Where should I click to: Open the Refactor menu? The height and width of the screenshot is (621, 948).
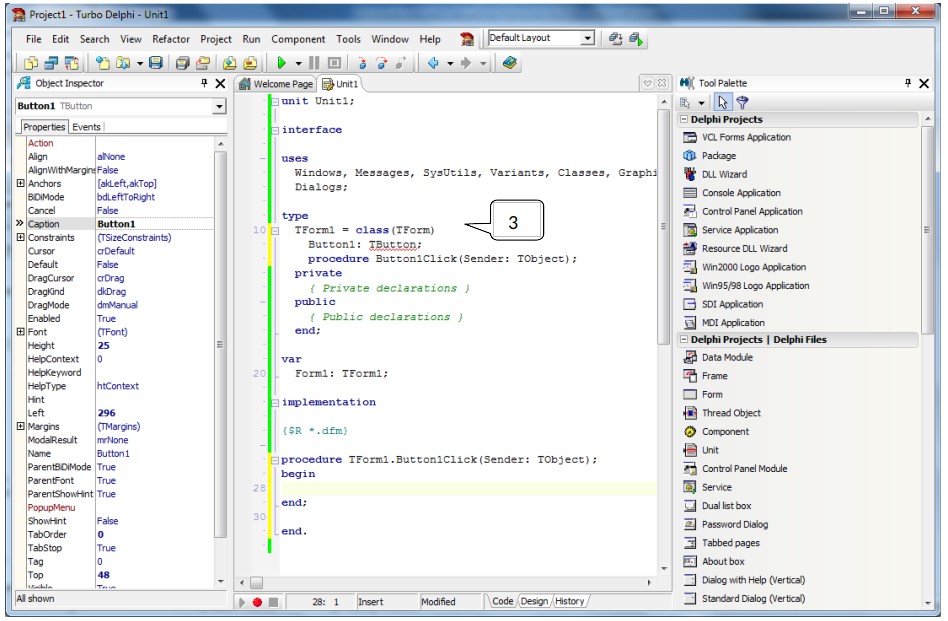[171, 39]
